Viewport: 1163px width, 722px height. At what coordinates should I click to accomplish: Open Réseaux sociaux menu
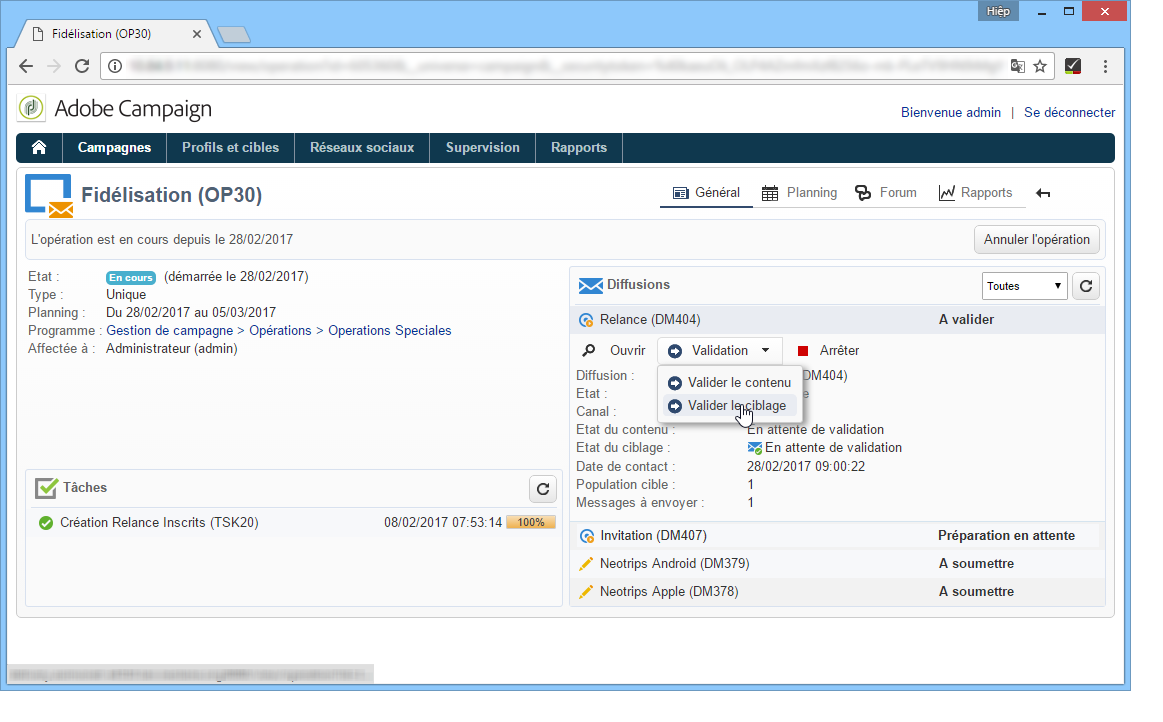pos(362,148)
